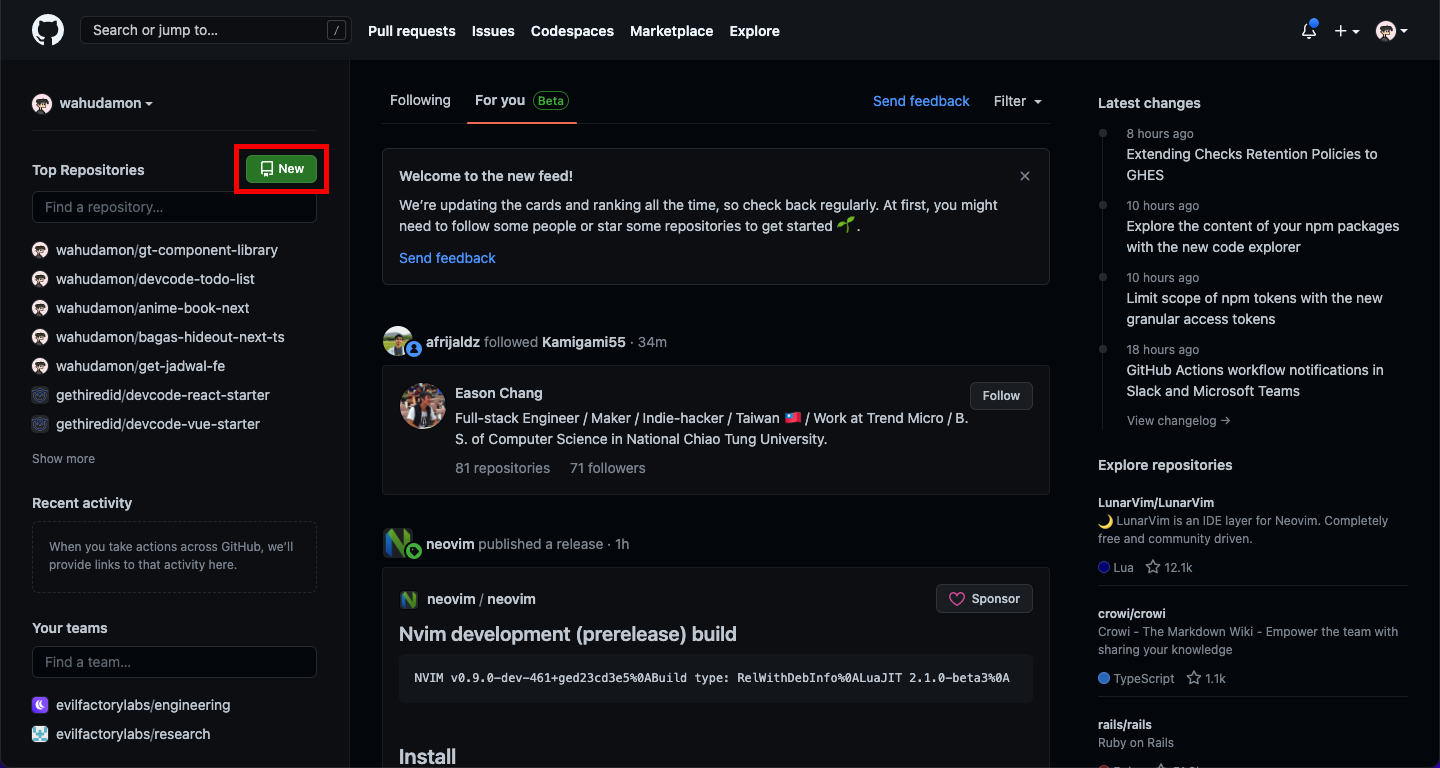Image resolution: width=1440 pixels, height=768 pixels.
Task: Star count icon for LunarVim 12.1k
Action: 1153,567
